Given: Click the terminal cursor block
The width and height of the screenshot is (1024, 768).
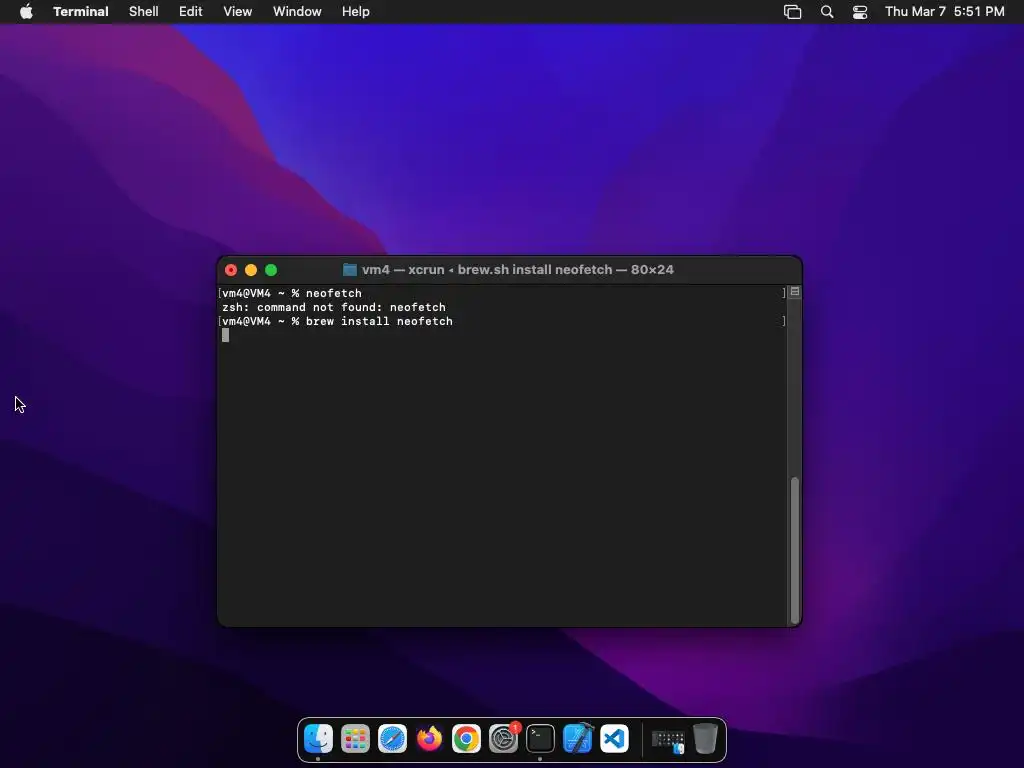Looking at the screenshot, I should coord(225,335).
